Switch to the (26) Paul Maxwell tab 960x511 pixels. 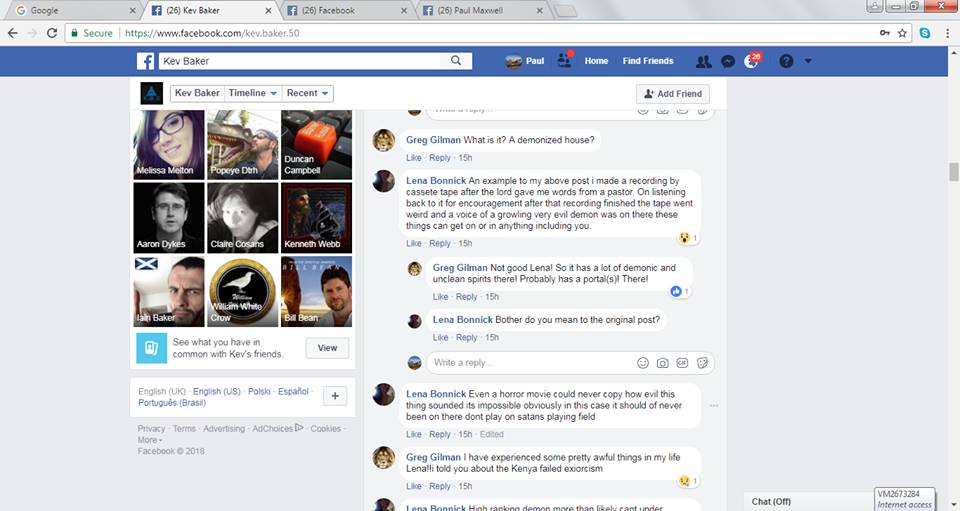click(480, 10)
